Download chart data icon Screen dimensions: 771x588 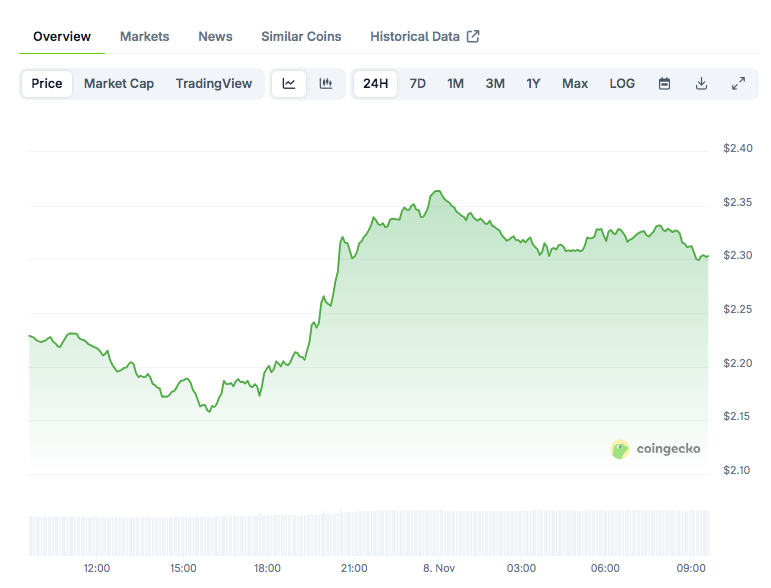click(x=701, y=84)
